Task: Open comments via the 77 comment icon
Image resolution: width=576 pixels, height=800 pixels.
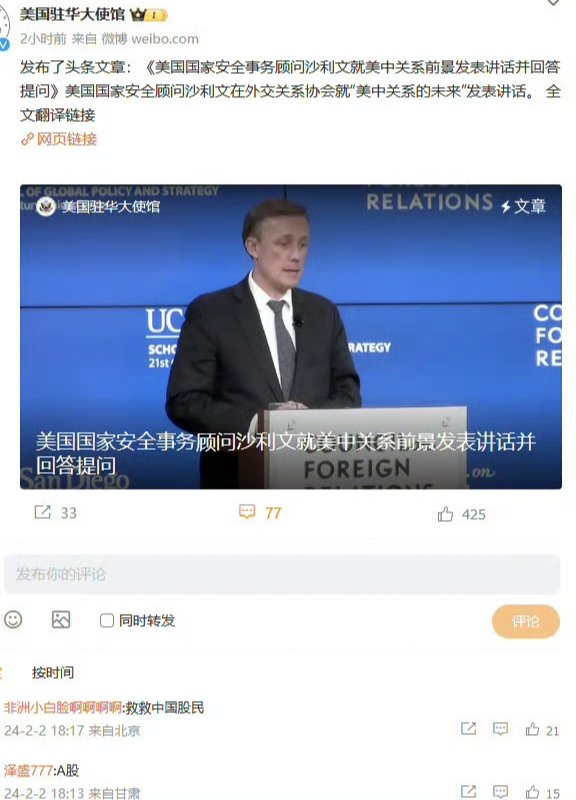Action: [x=247, y=511]
